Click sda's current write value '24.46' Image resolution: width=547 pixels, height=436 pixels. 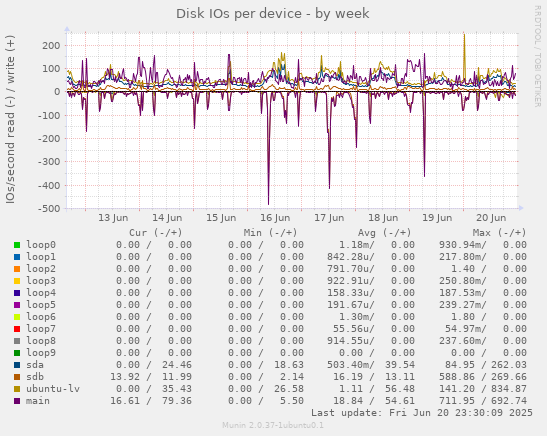tap(177, 365)
